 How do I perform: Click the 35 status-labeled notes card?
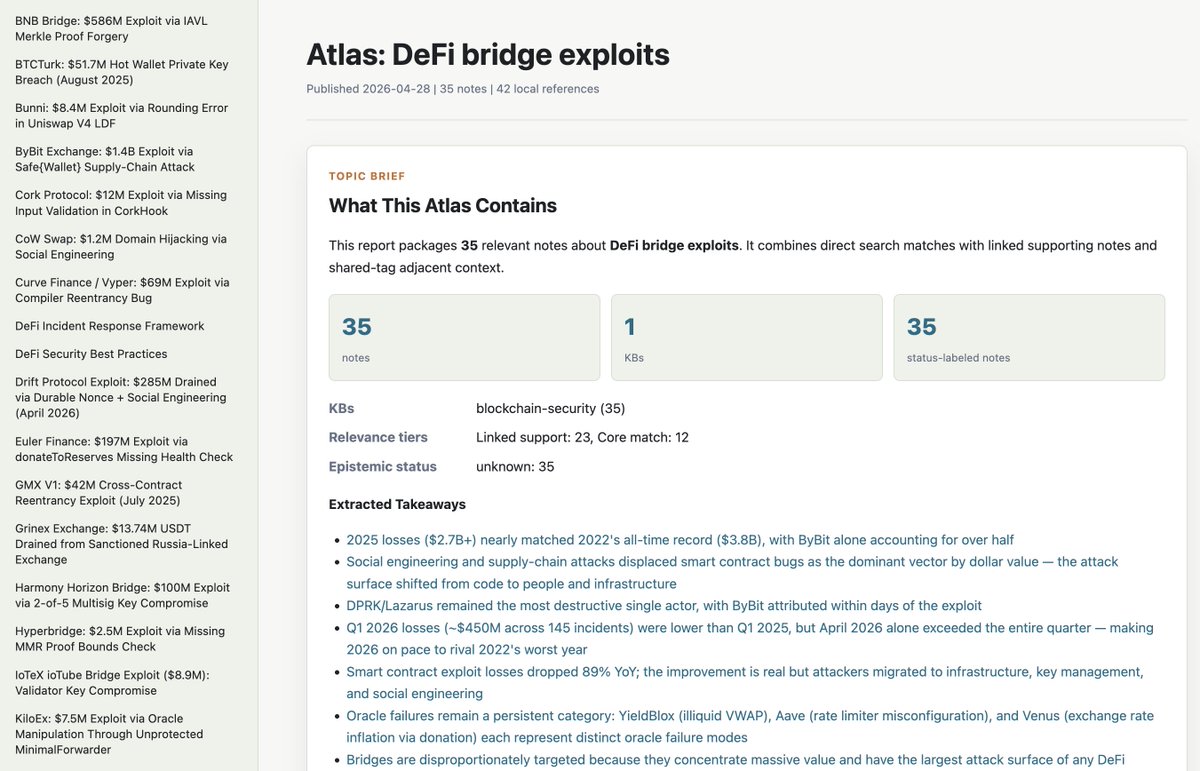(1029, 337)
